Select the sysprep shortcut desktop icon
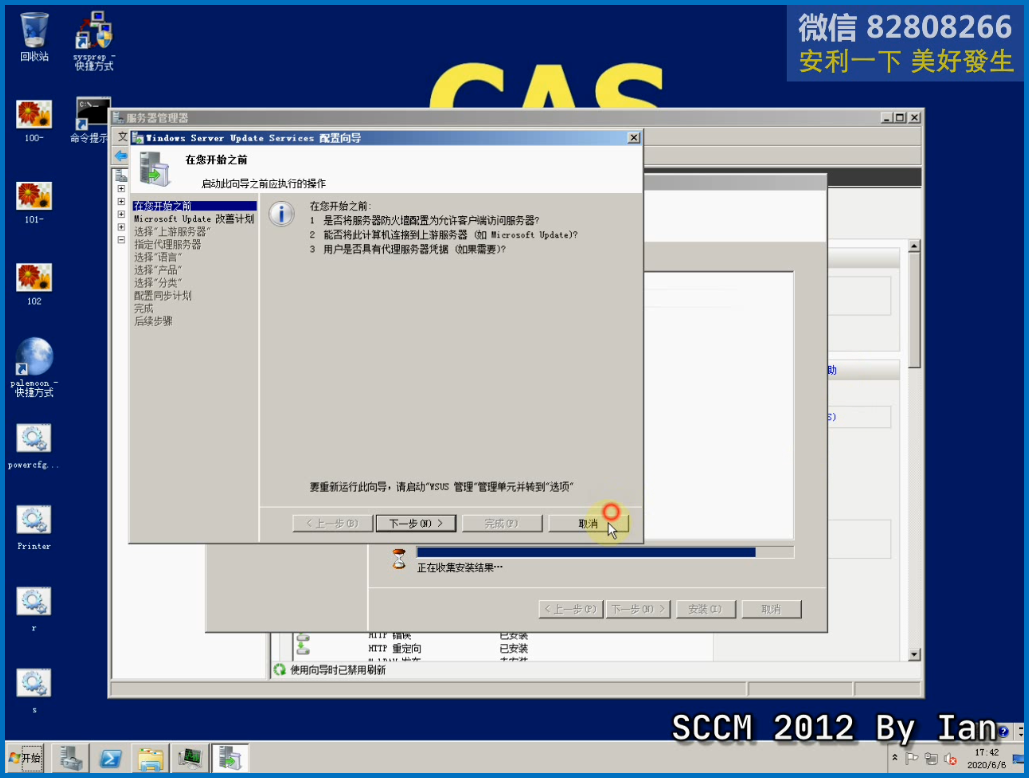1029x778 pixels. coord(94,40)
